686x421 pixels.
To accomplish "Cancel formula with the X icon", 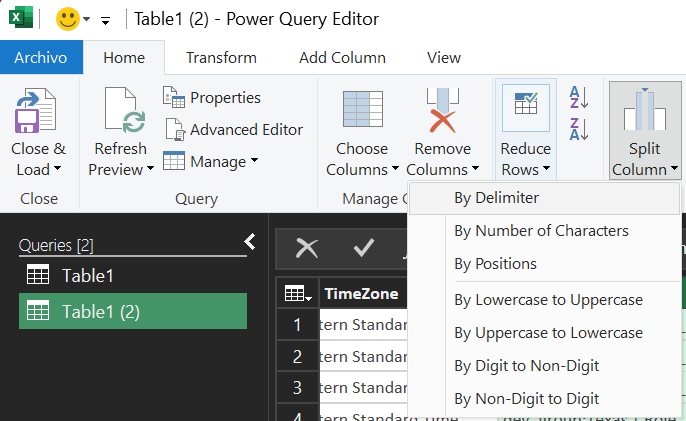I will [306, 248].
